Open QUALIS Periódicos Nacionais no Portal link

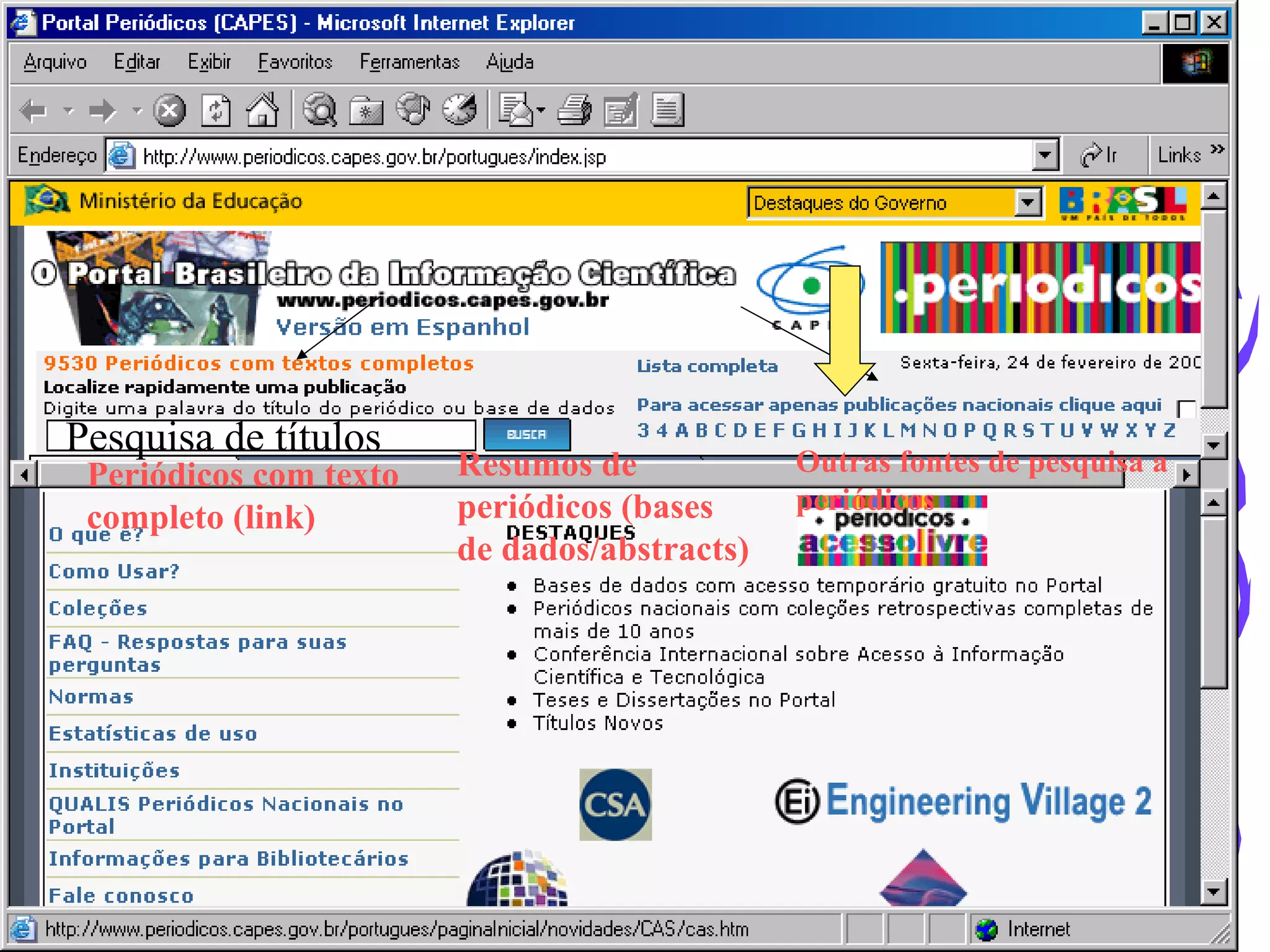pyautogui.click(x=226, y=815)
